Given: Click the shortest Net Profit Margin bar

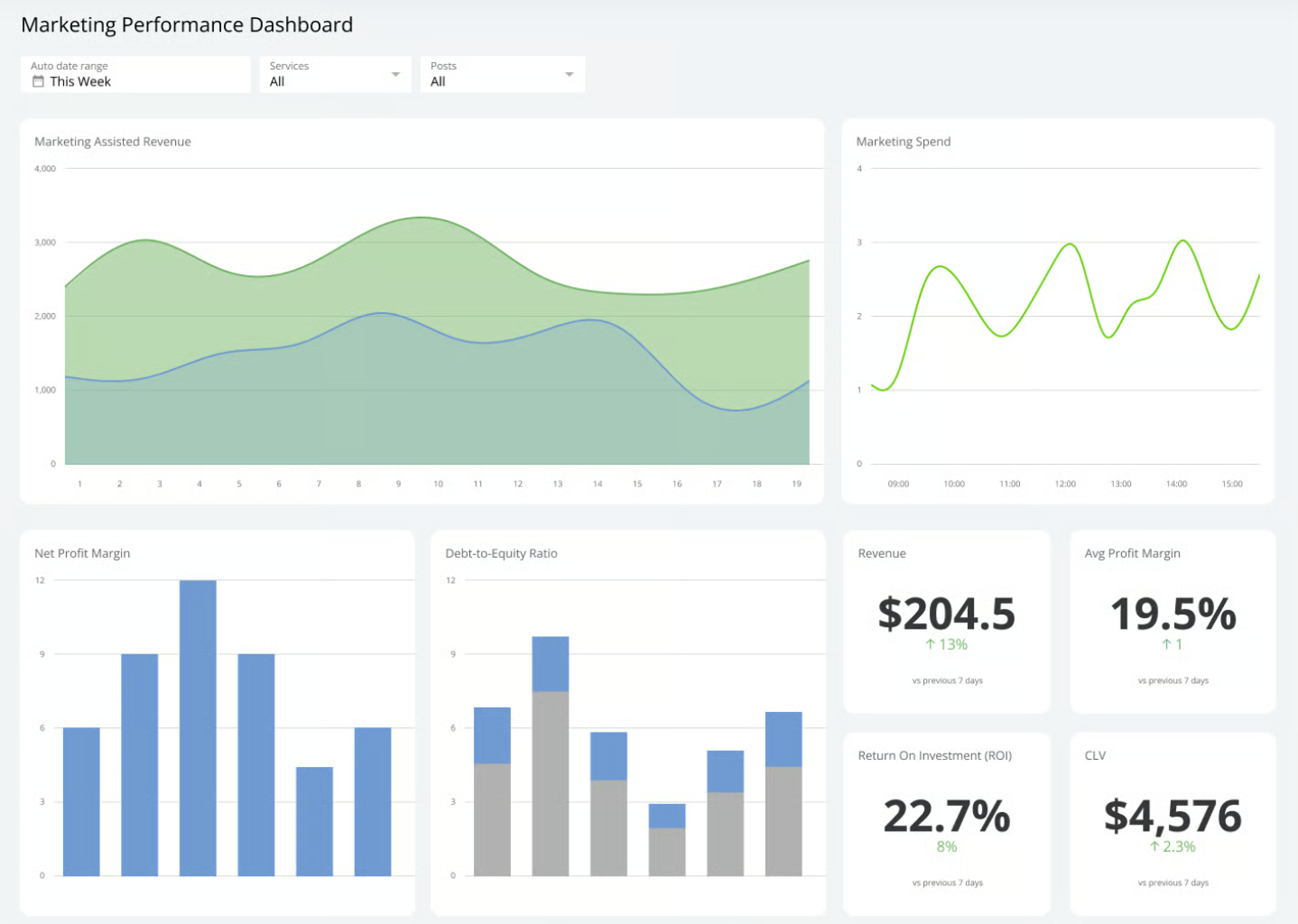Looking at the screenshot, I should 314,821.
